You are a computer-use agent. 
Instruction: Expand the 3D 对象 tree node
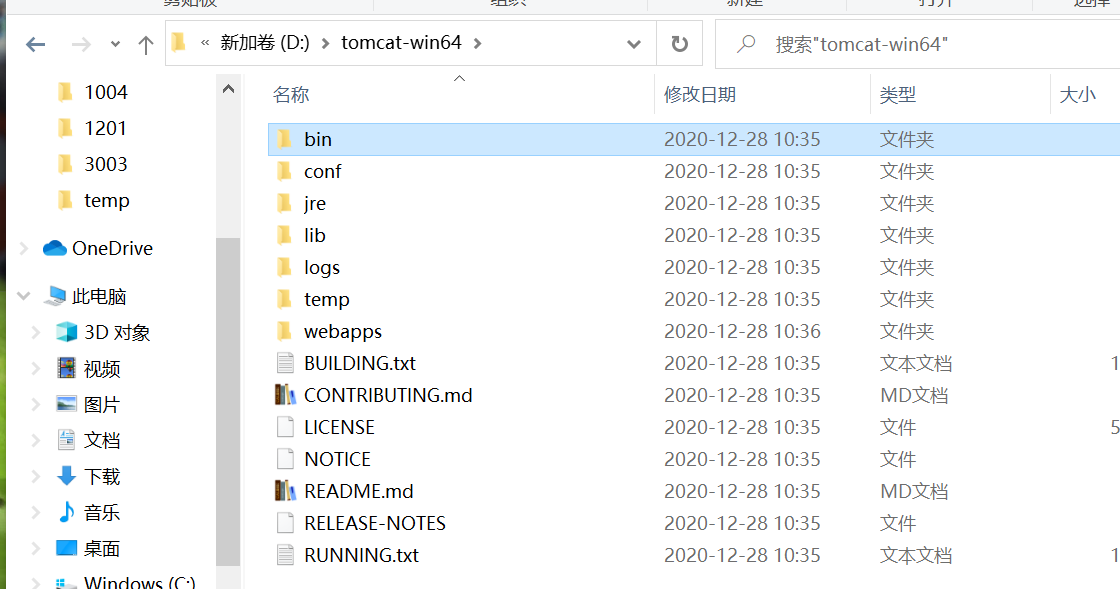click(x=36, y=332)
